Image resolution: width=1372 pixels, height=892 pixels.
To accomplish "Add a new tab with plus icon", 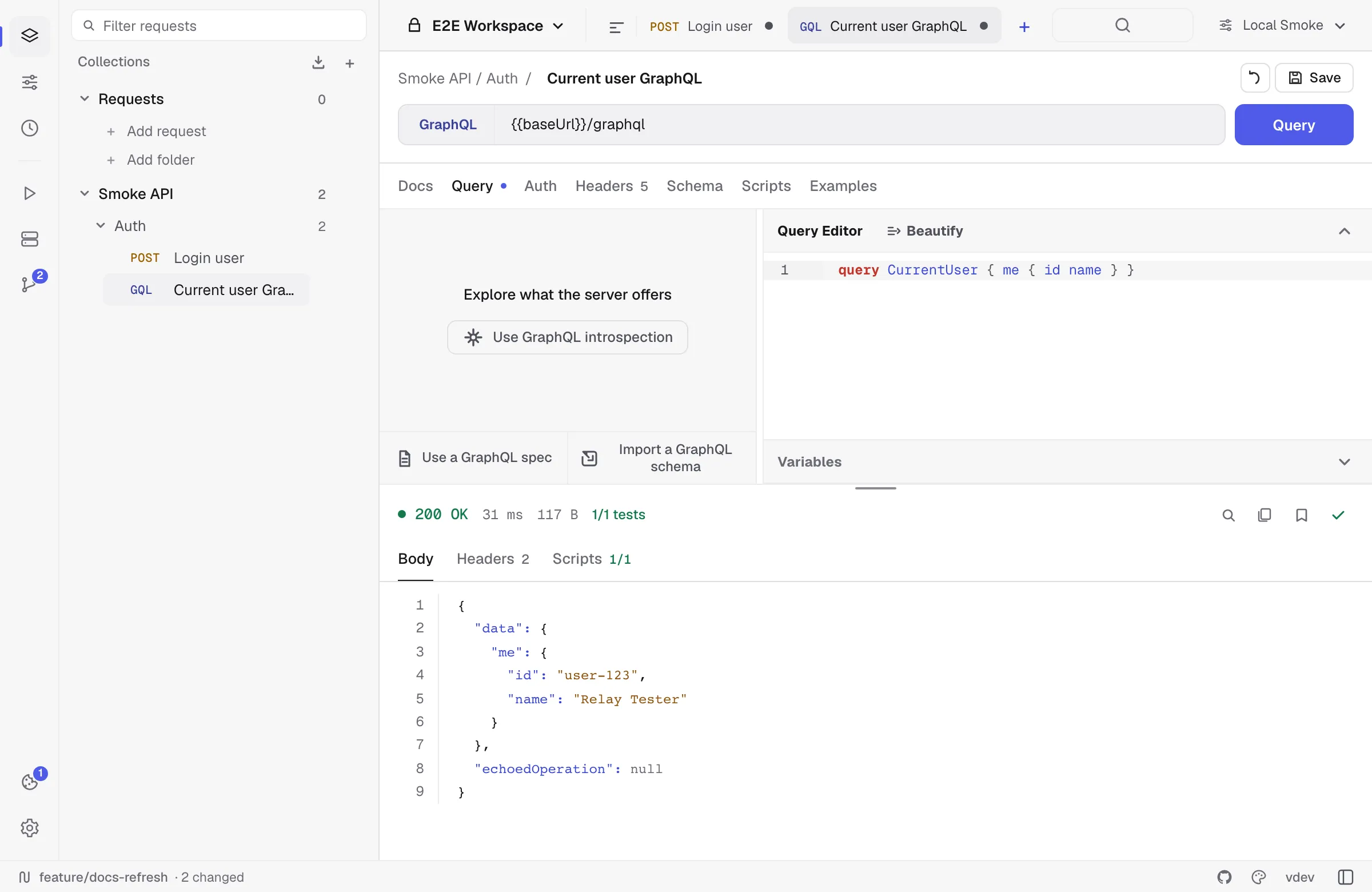I will 1024,26.
